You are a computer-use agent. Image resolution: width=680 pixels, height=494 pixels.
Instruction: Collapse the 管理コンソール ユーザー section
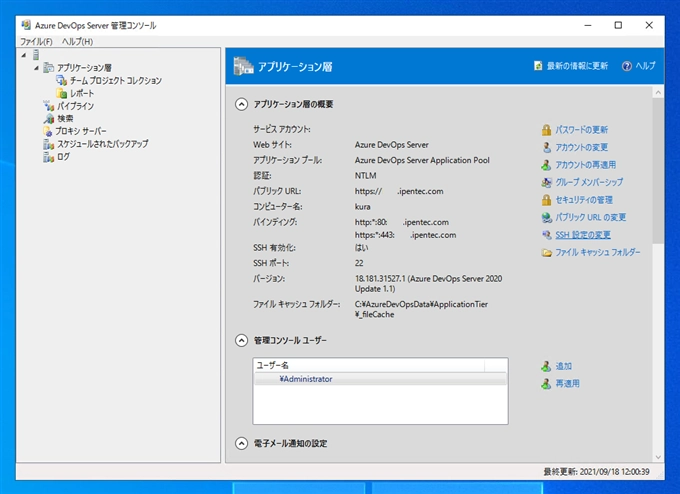pyautogui.click(x=242, y=340)
